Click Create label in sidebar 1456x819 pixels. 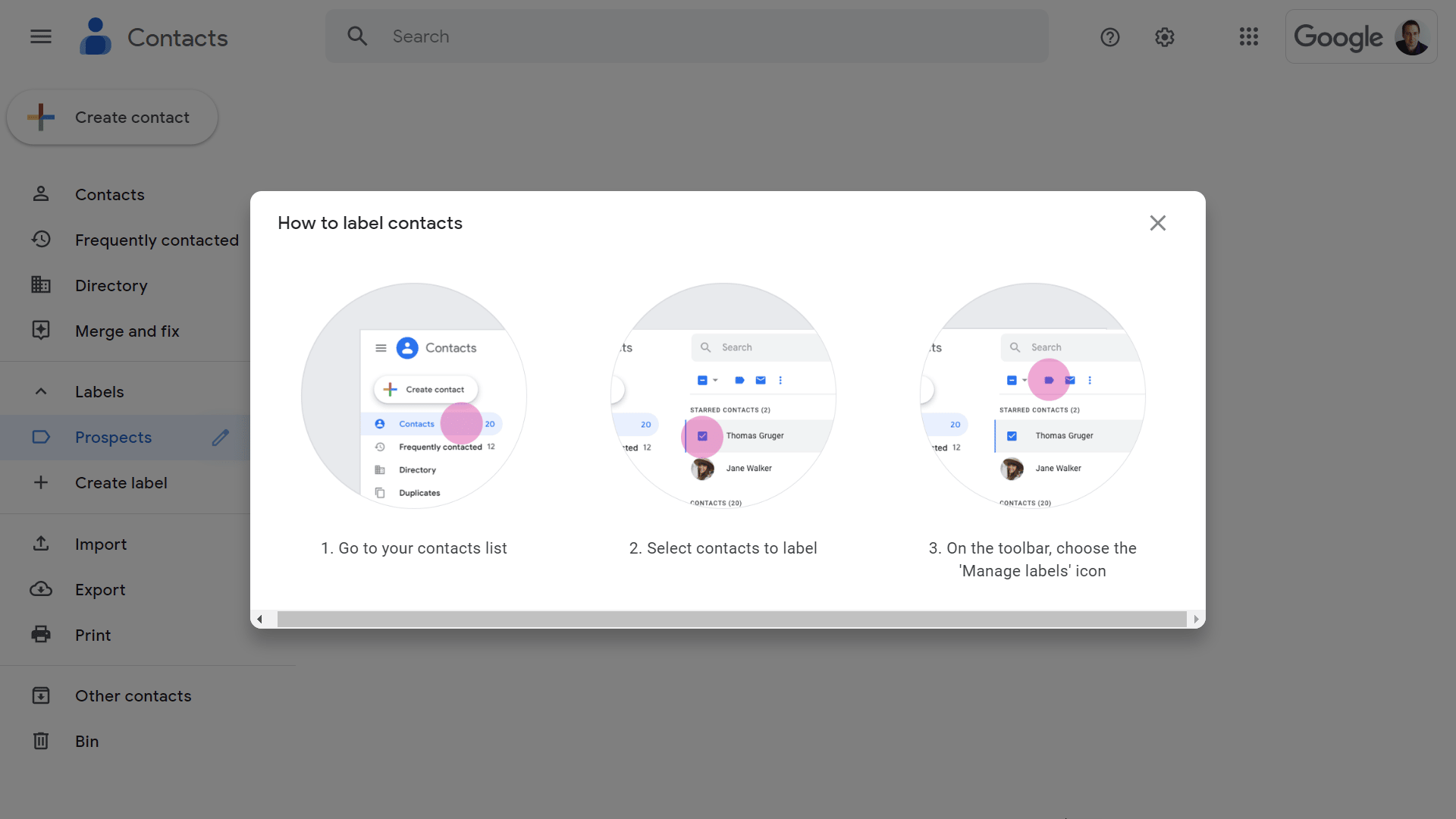[125, 483]
